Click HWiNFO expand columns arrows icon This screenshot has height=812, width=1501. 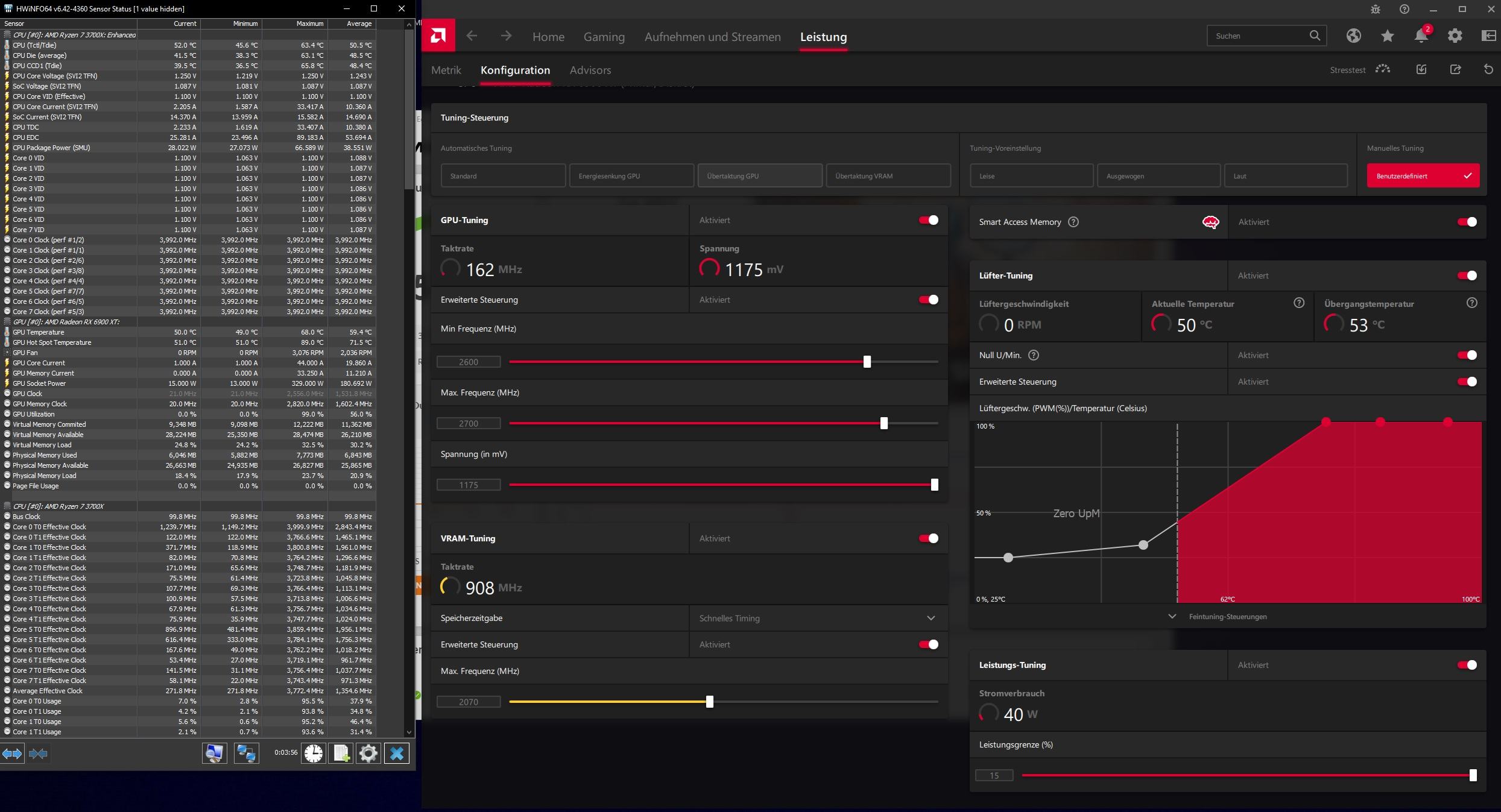point(12,754)
